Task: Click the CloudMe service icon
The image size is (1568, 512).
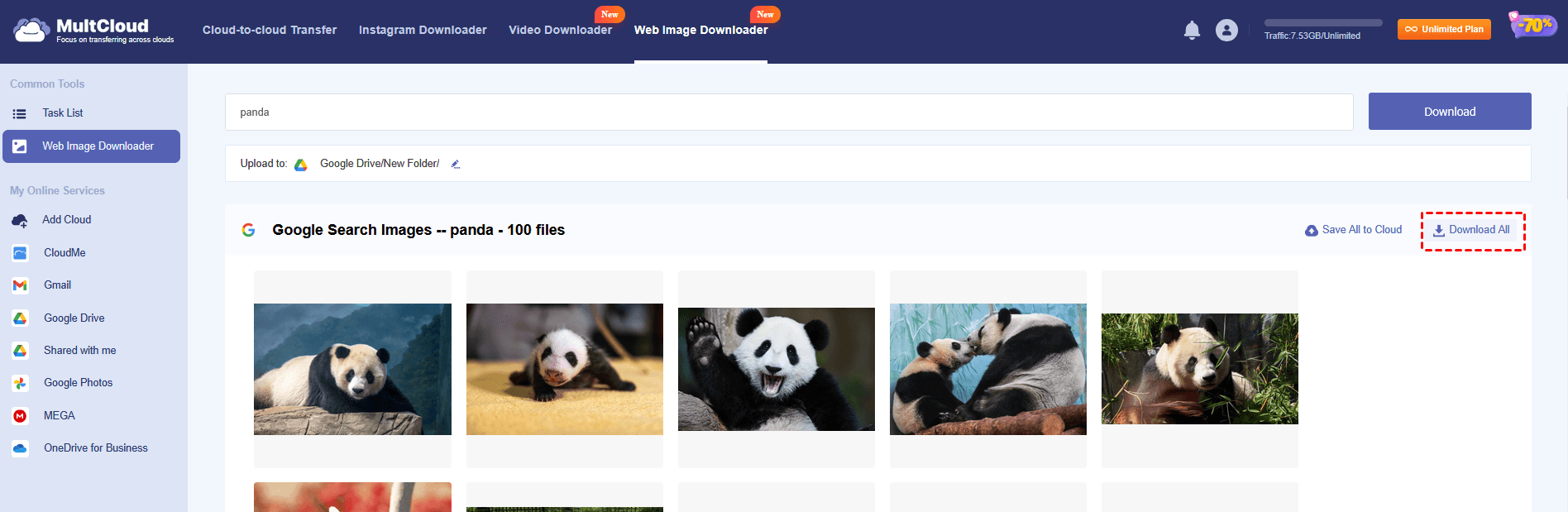Action: (20, 253)
